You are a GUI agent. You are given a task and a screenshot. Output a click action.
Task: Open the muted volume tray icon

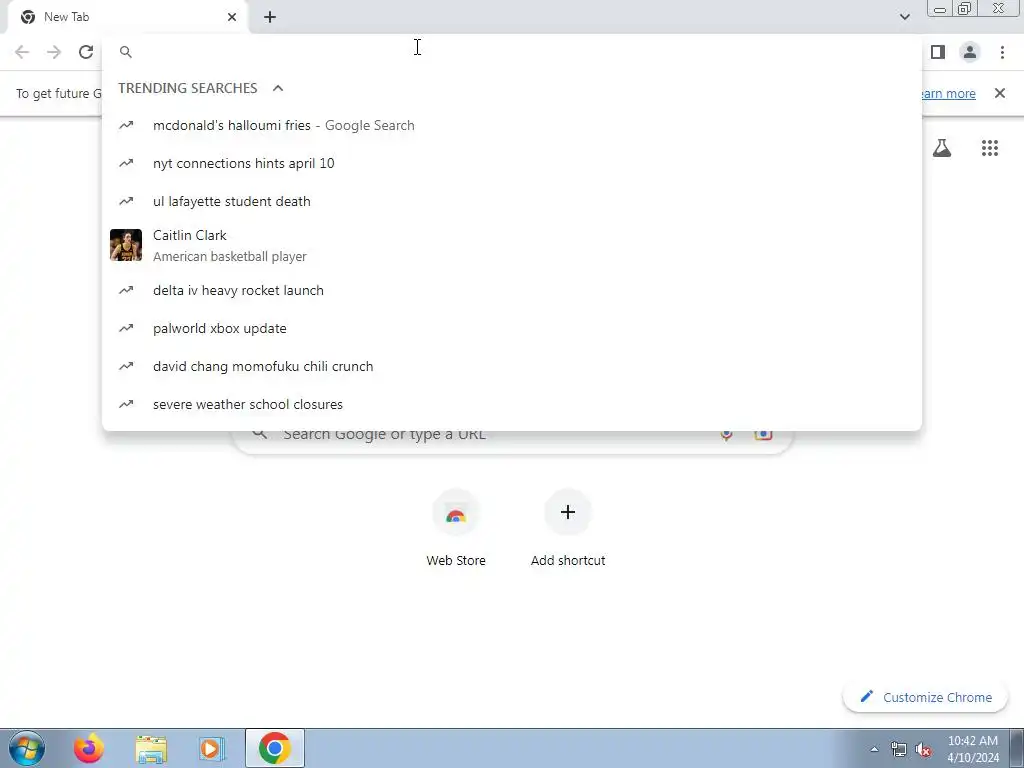(x=923, y=750)
